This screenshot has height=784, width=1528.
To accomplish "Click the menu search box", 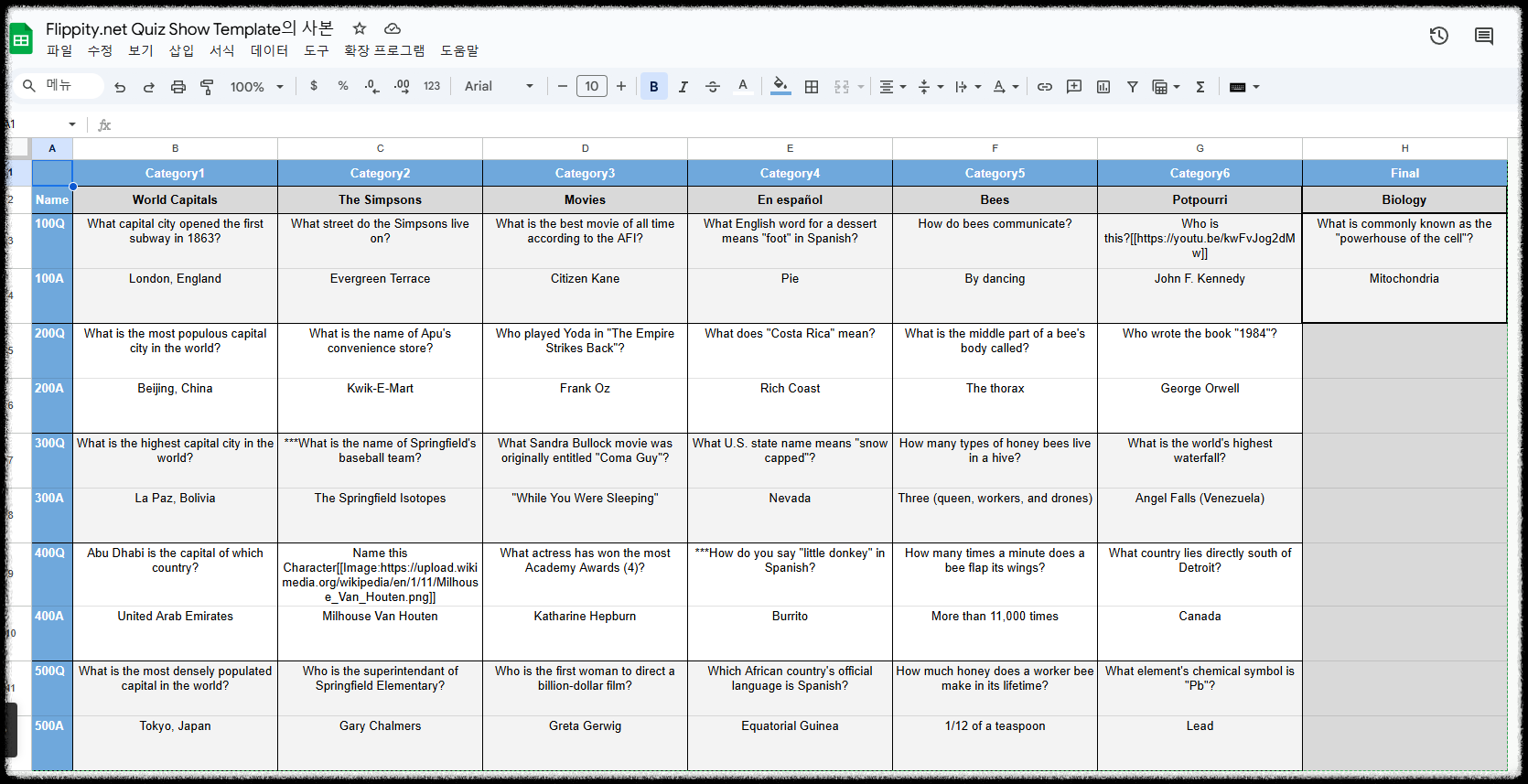I will (x=60, y=85).
